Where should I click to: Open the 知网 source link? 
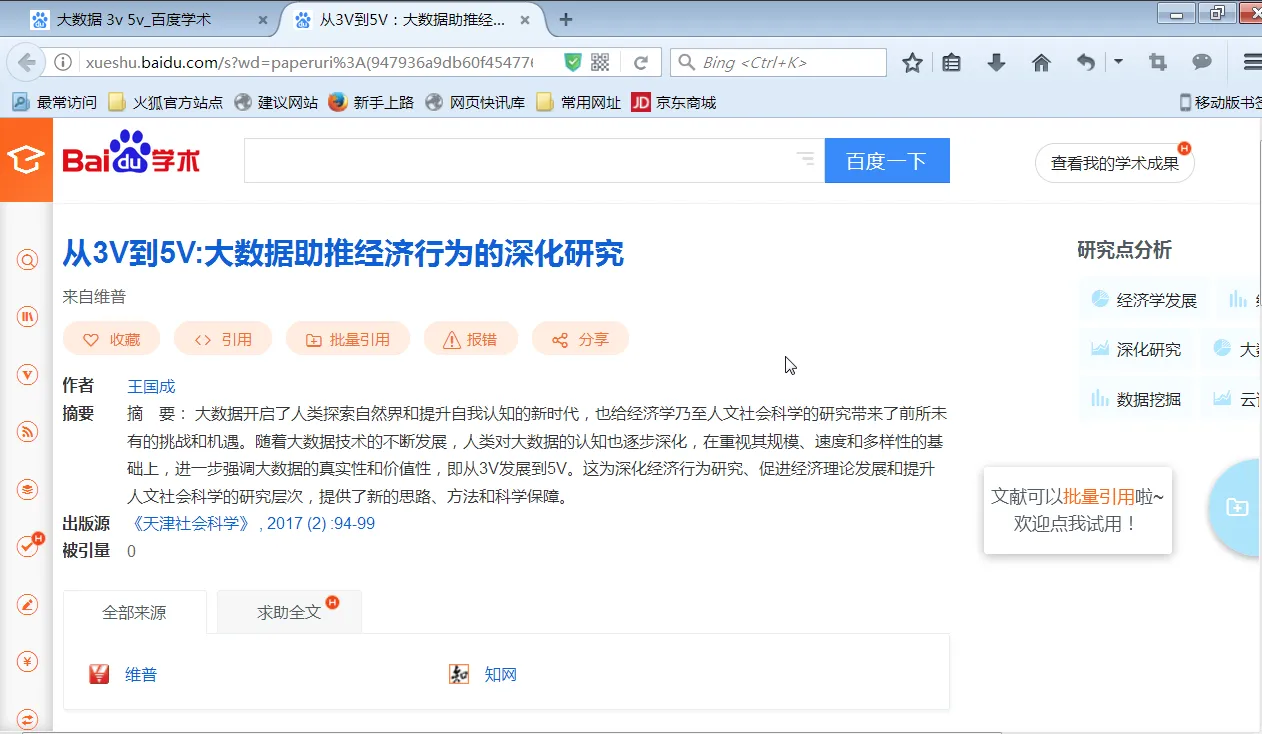(x=500, y=675)
